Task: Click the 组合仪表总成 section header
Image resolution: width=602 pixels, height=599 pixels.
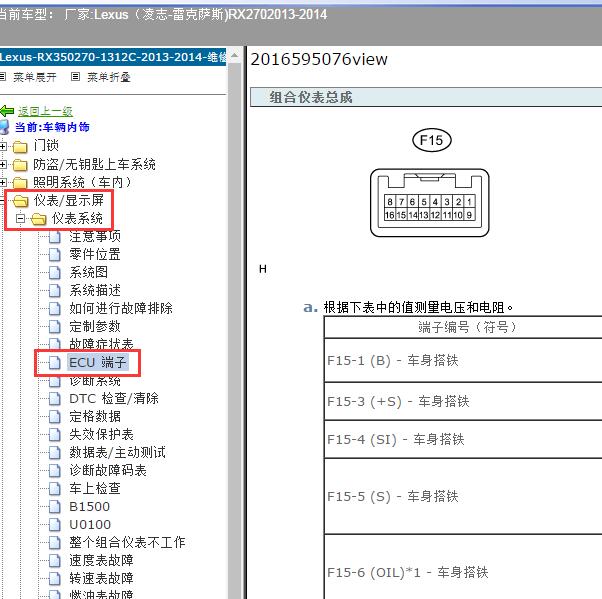Action: (x=426, y=97)
